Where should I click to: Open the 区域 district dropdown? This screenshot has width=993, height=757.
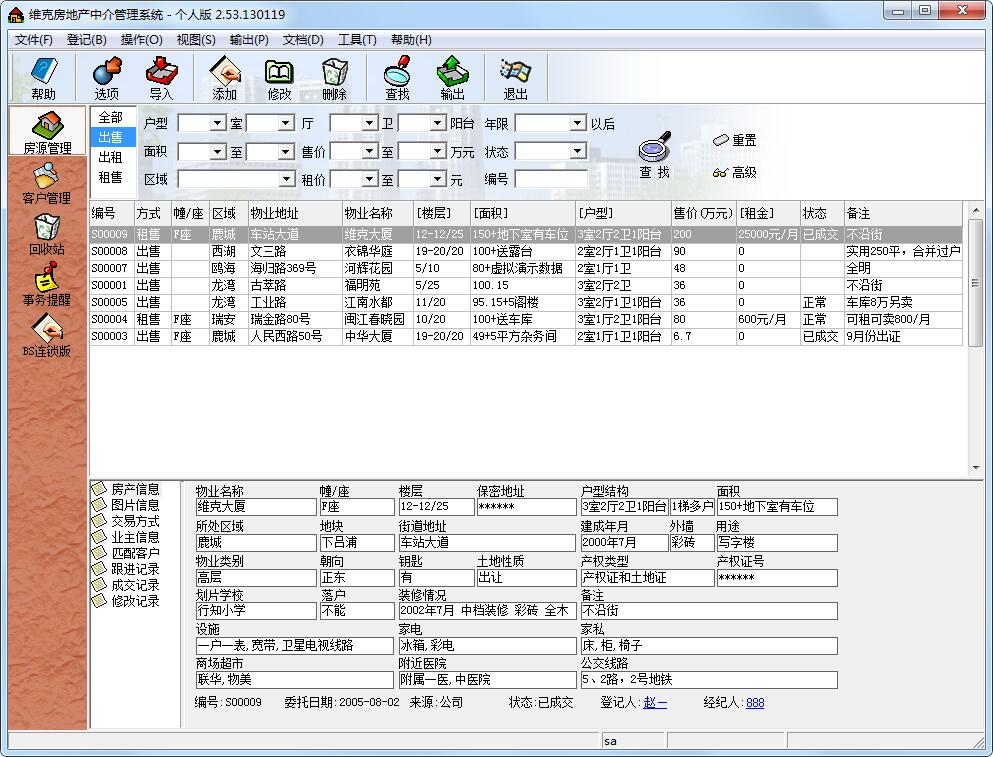[x=287, y=179]
